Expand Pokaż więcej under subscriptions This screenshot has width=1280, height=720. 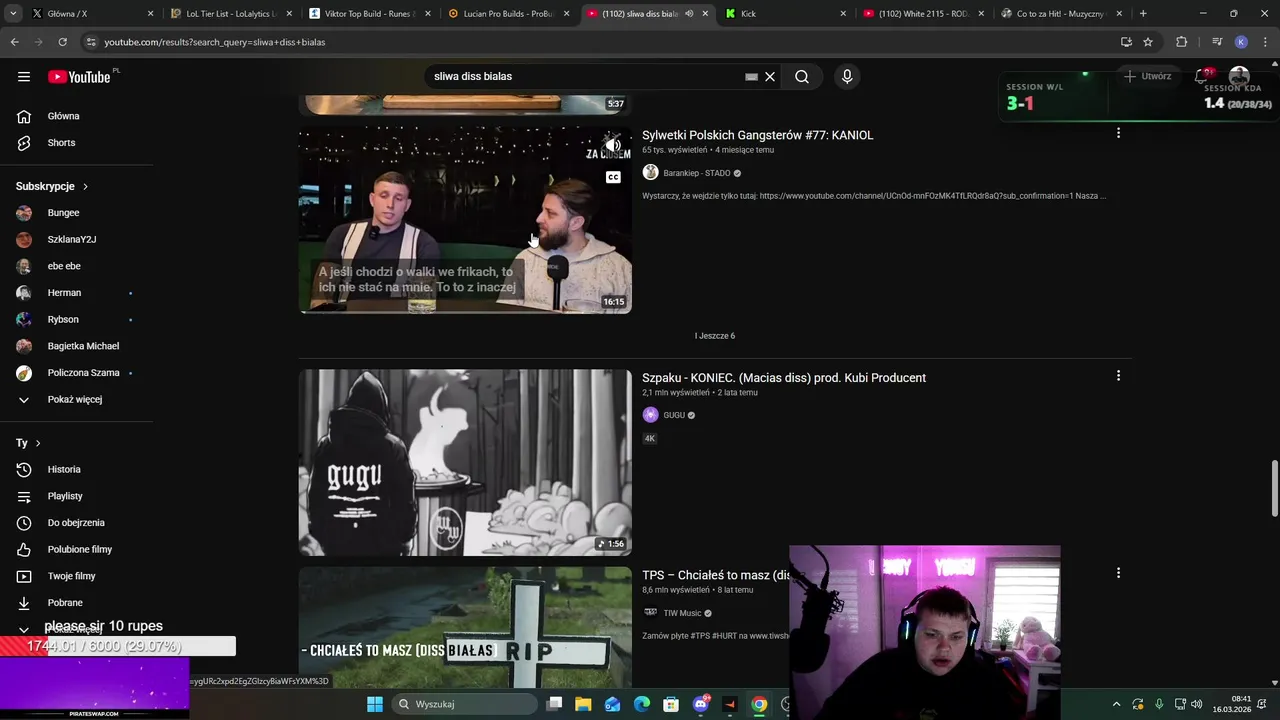(x=77, y=399)
